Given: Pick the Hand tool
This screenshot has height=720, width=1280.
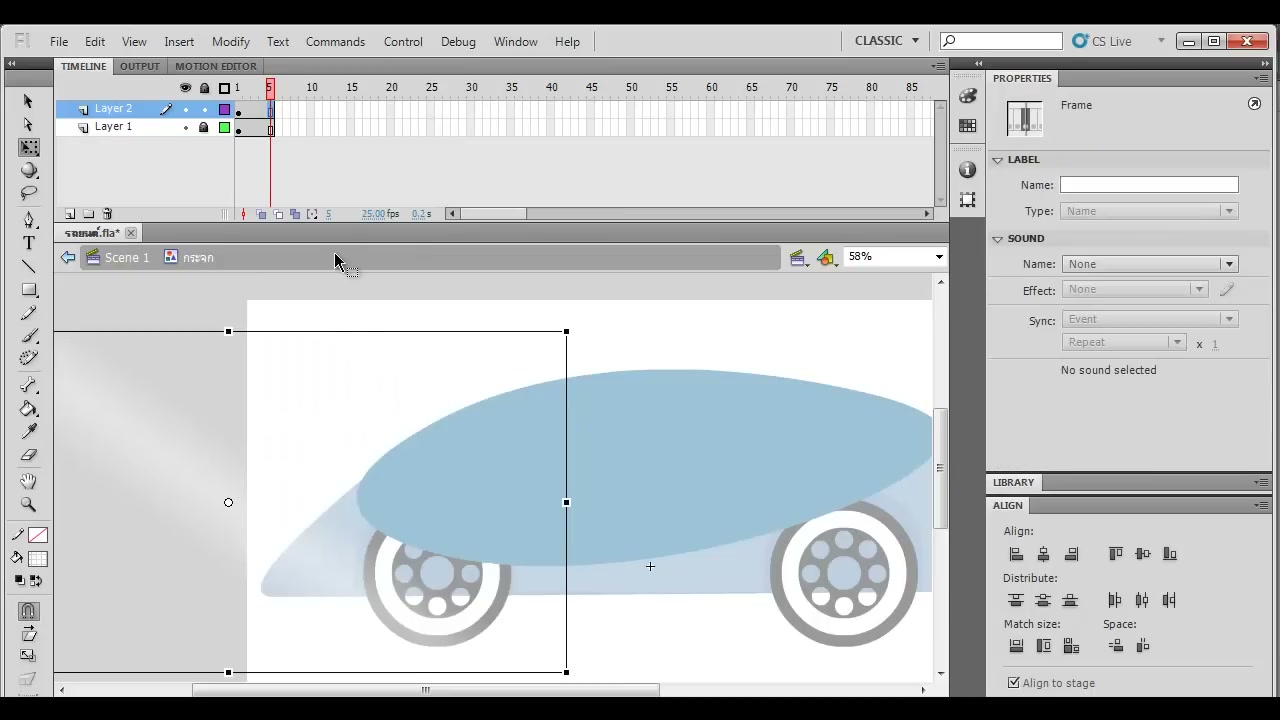Looking at the screenshot, I should [29, 481].
